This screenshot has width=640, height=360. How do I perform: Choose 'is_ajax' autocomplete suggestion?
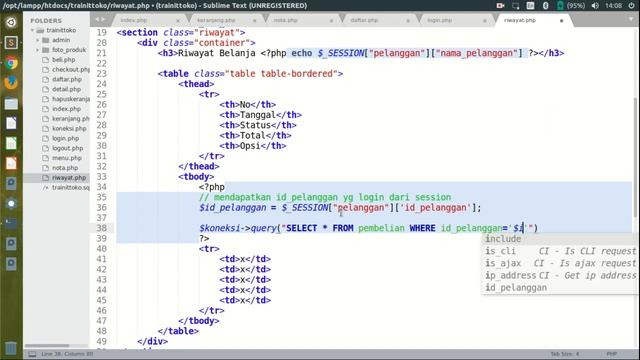click(x=560, y=263)
